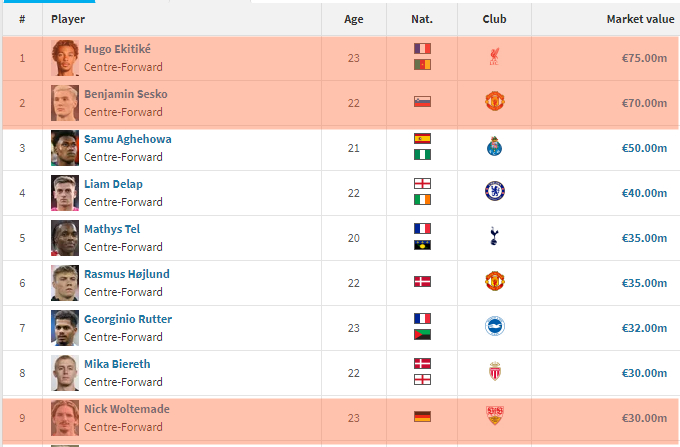Sort table by Age column header
680x447 pixels.
(x=353, y=19)
